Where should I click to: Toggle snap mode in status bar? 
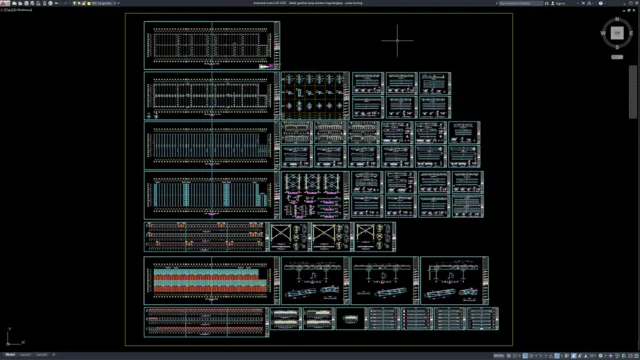pyautogui.click(x=515, y=356)
